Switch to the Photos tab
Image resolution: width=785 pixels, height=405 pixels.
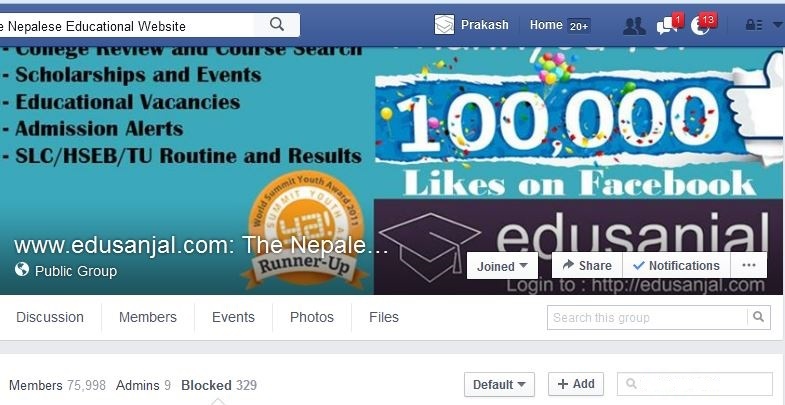point(311,317)
